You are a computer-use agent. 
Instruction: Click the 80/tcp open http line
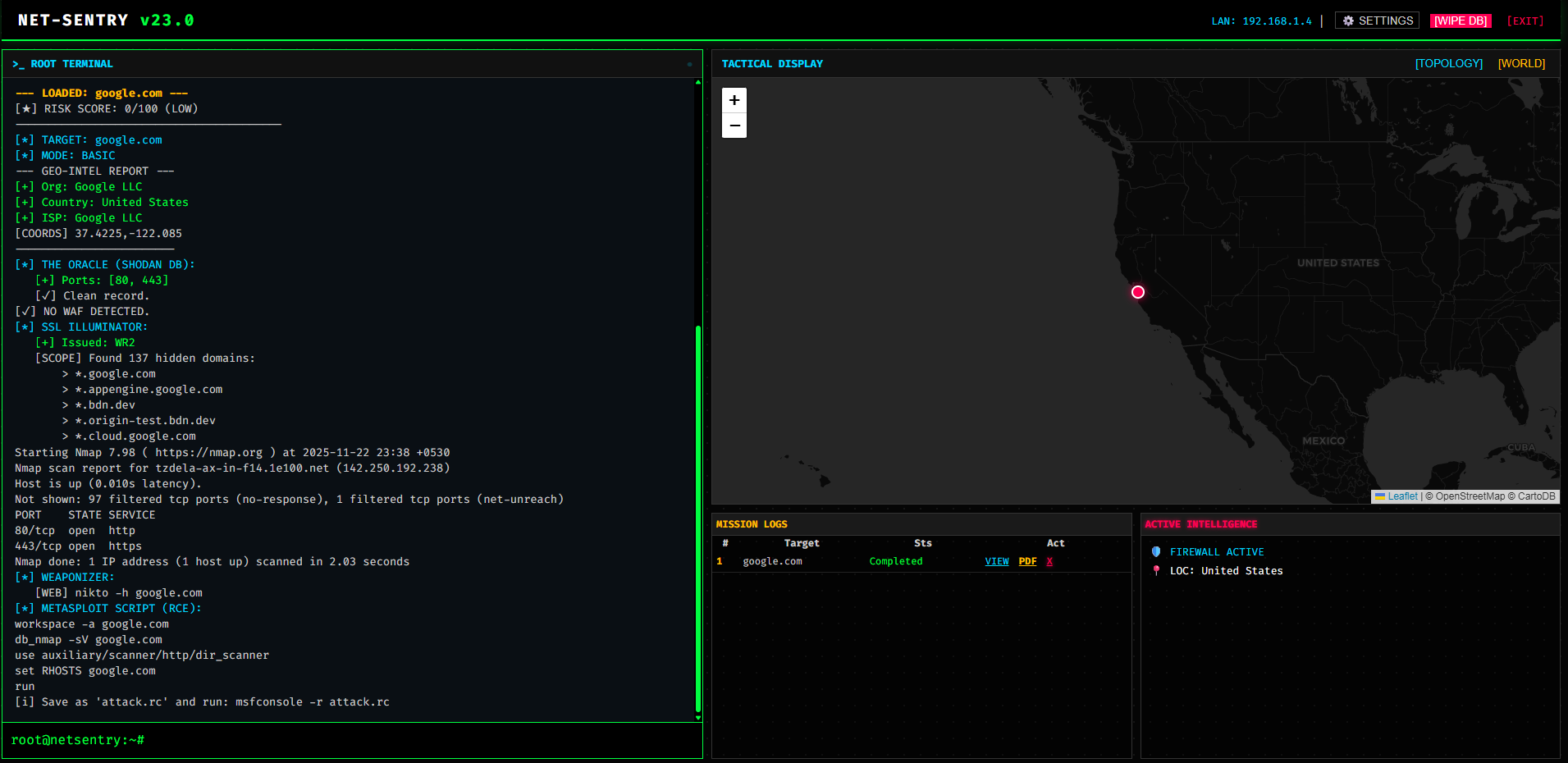[x=75, y=531]
